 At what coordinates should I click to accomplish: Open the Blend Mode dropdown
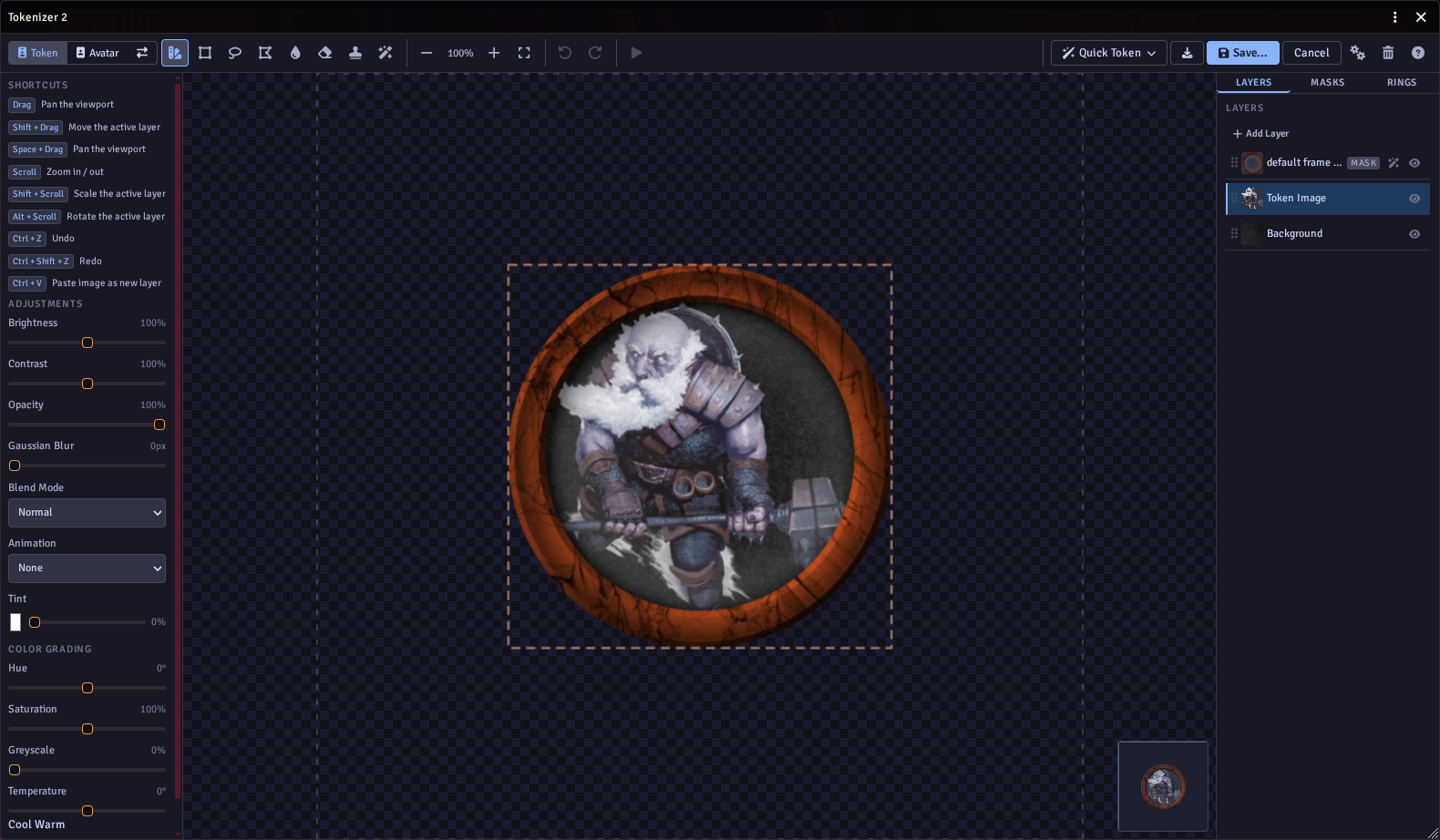87,513
